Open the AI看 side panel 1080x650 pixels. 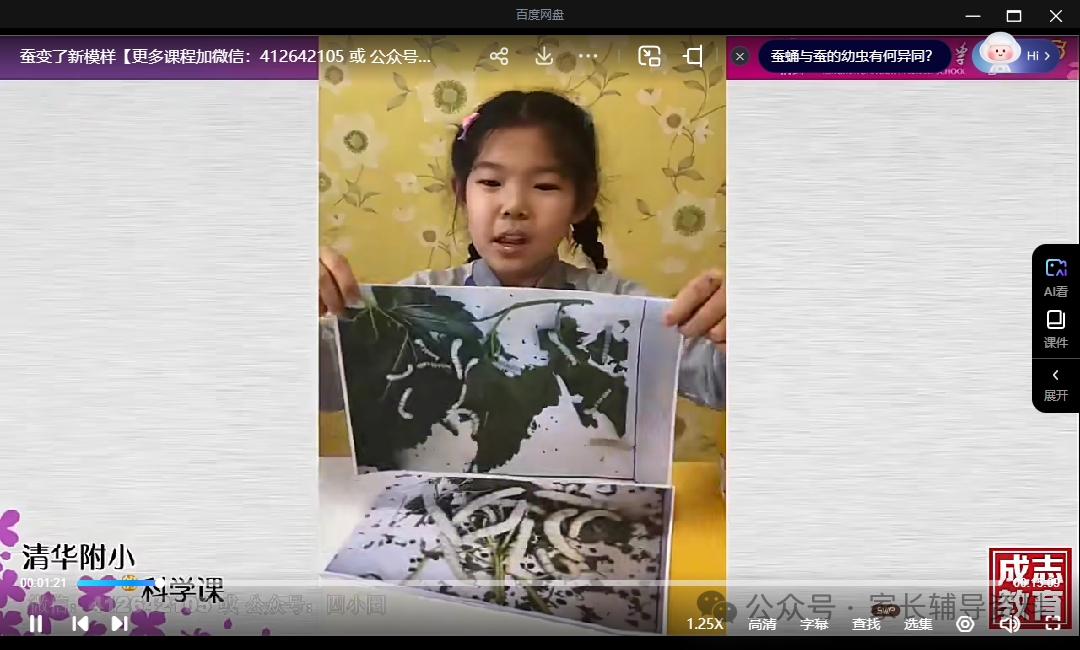coord(1055,276)
